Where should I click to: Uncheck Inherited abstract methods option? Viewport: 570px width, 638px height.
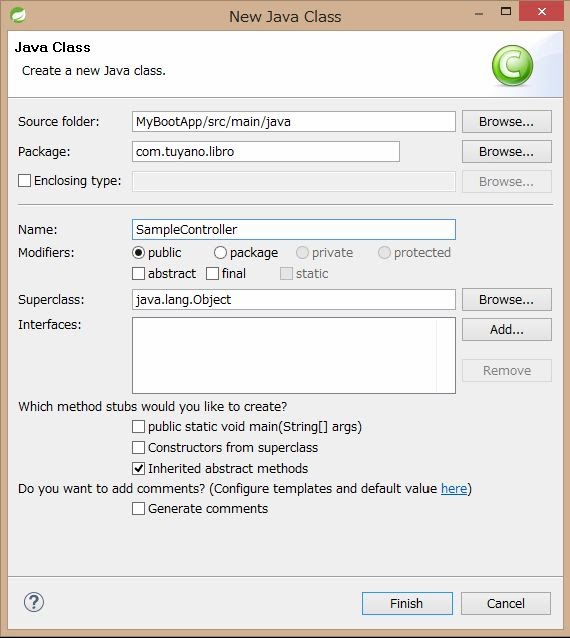[x=138, y=468]
